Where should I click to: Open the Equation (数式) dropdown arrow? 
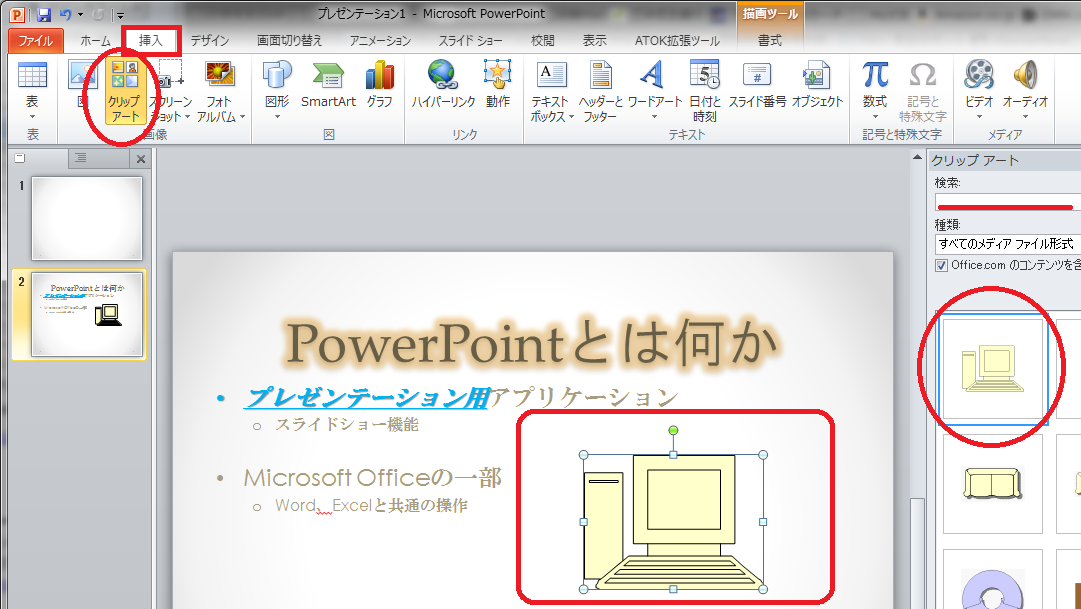click(x=875, y=117)
